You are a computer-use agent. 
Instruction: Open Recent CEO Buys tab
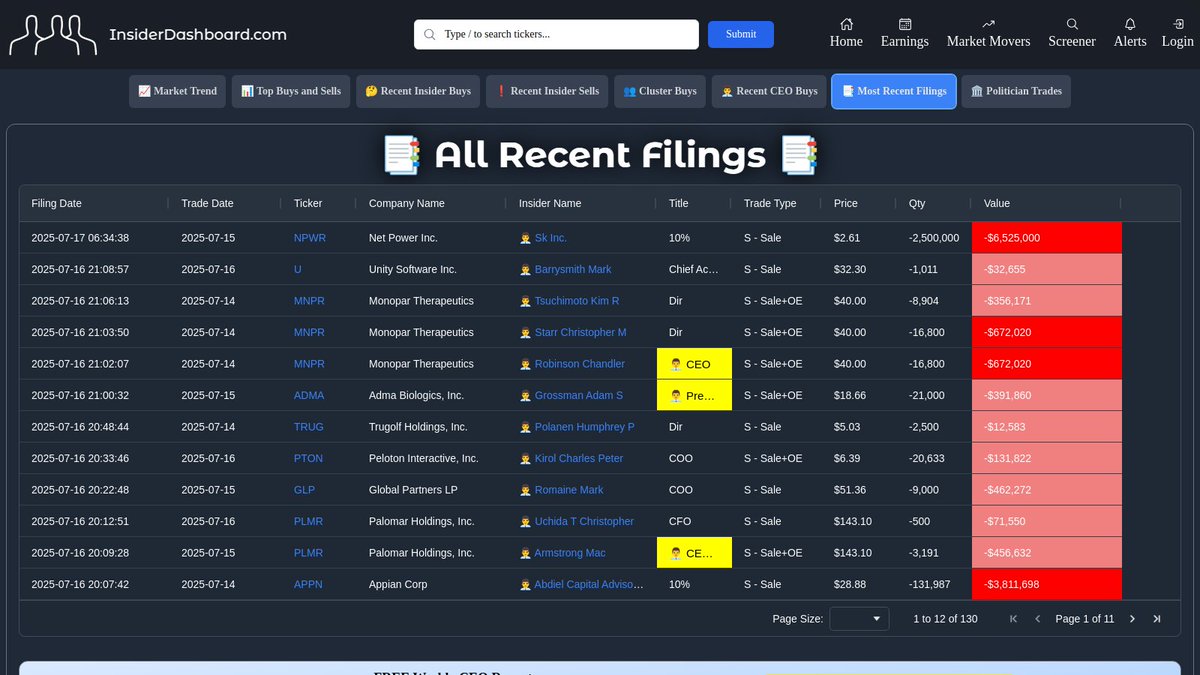pyautogui.click(x=769, y=91)
